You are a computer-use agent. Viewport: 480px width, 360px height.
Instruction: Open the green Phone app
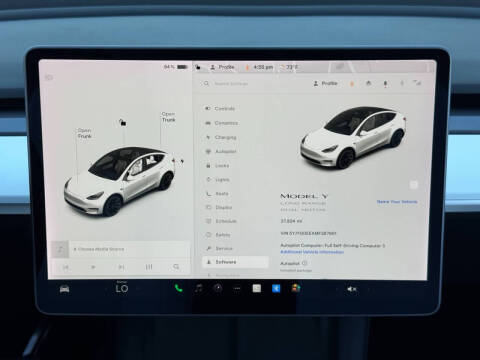[x=179, y=288]
